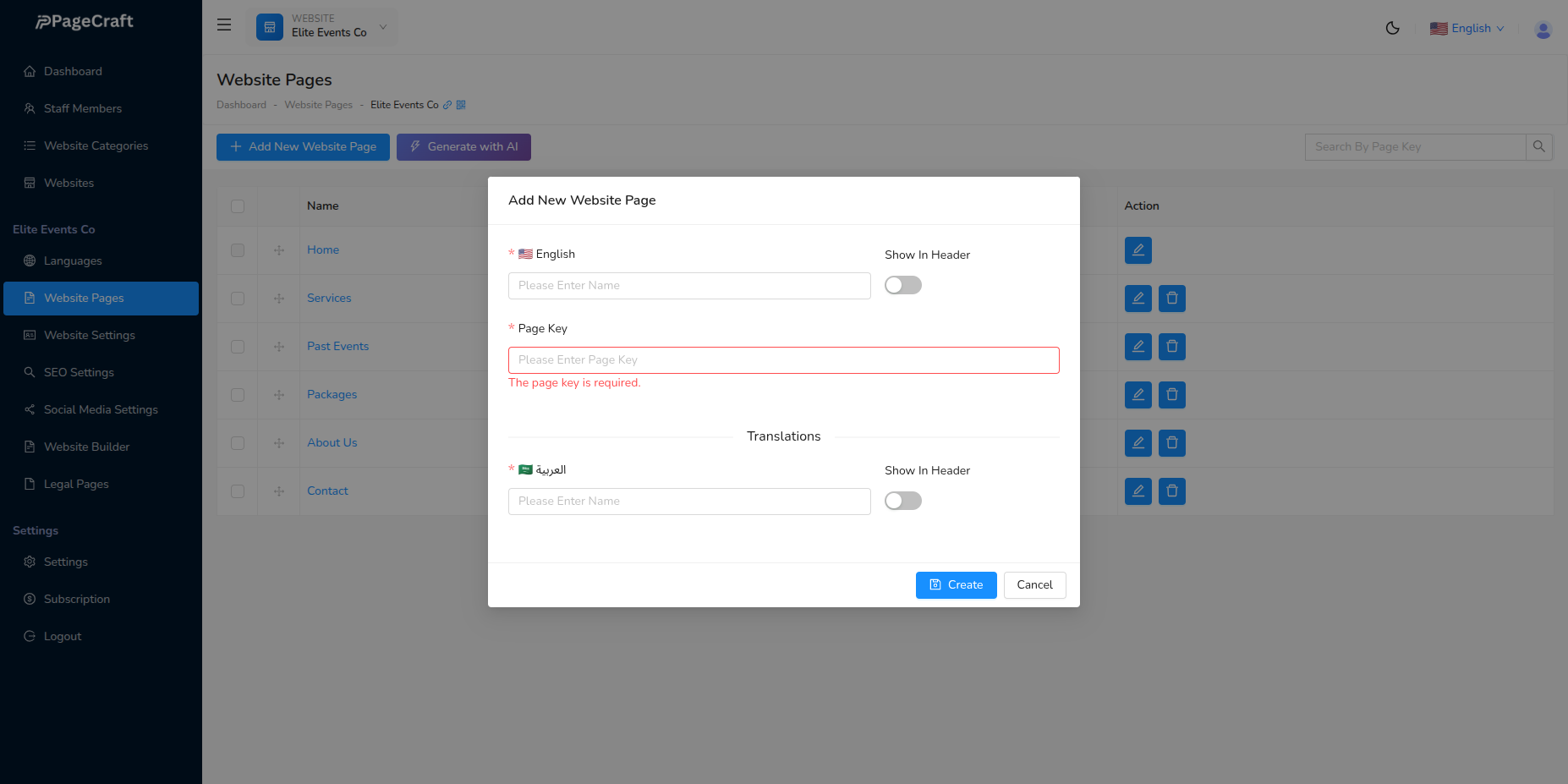Open the Elite Events Co website dropdown
The image size is (1568, 784).
tap(322, 27)
